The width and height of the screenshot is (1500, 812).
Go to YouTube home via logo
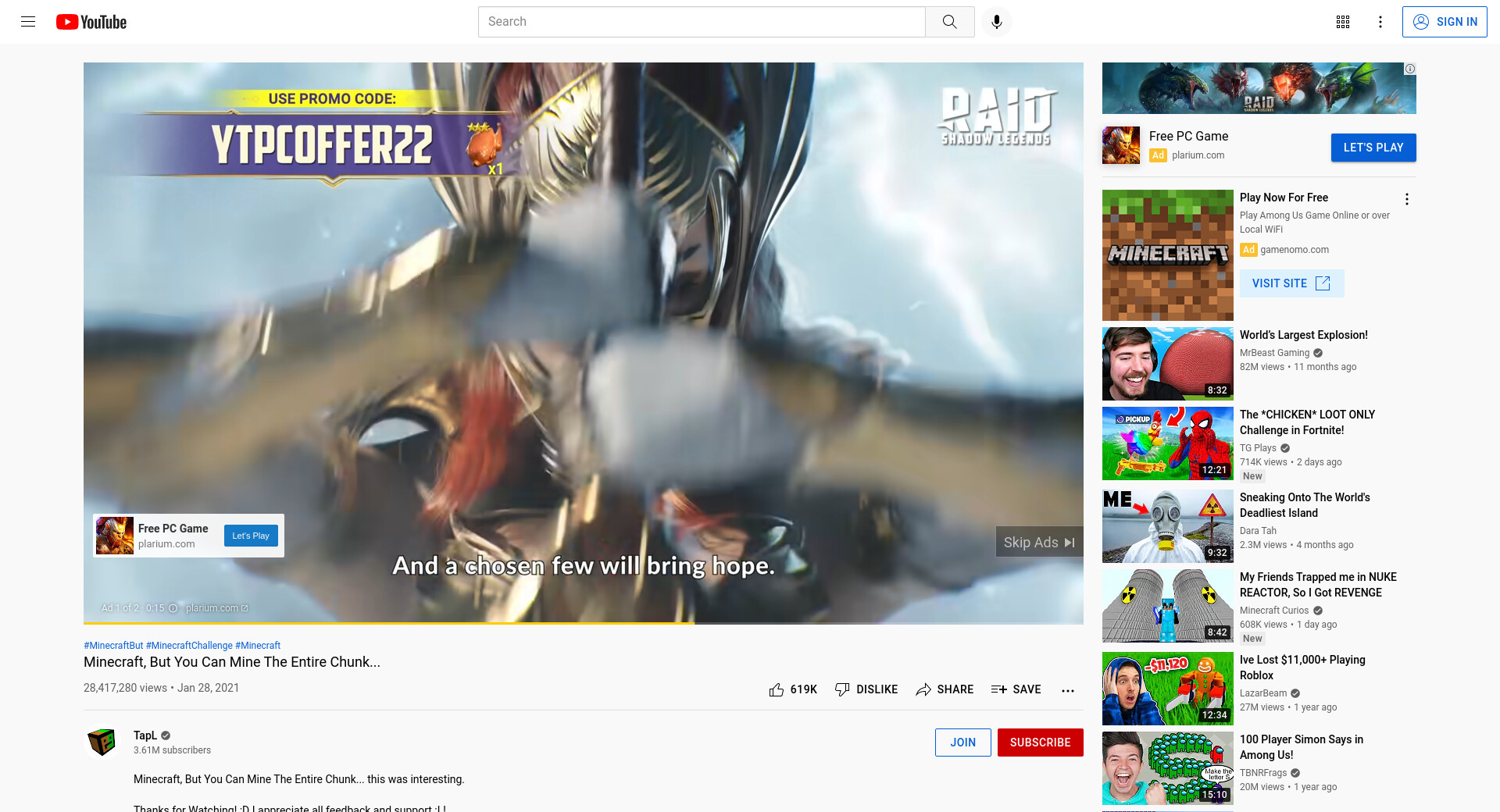tap(91, 22)
